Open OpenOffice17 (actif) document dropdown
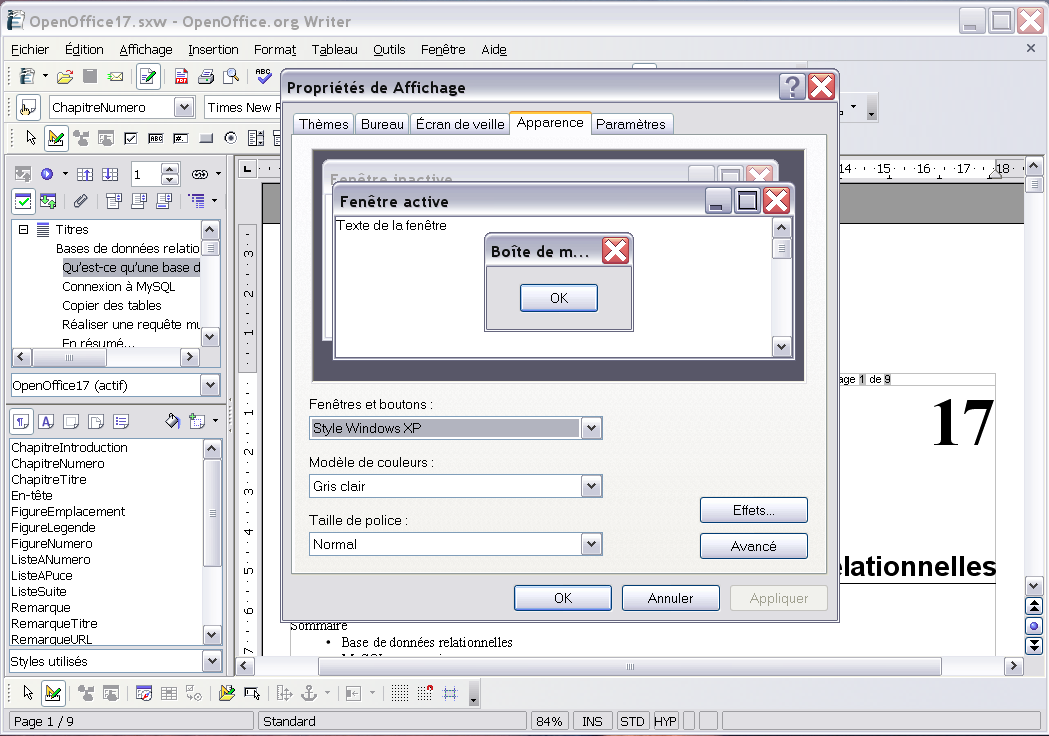 [210, 385]
